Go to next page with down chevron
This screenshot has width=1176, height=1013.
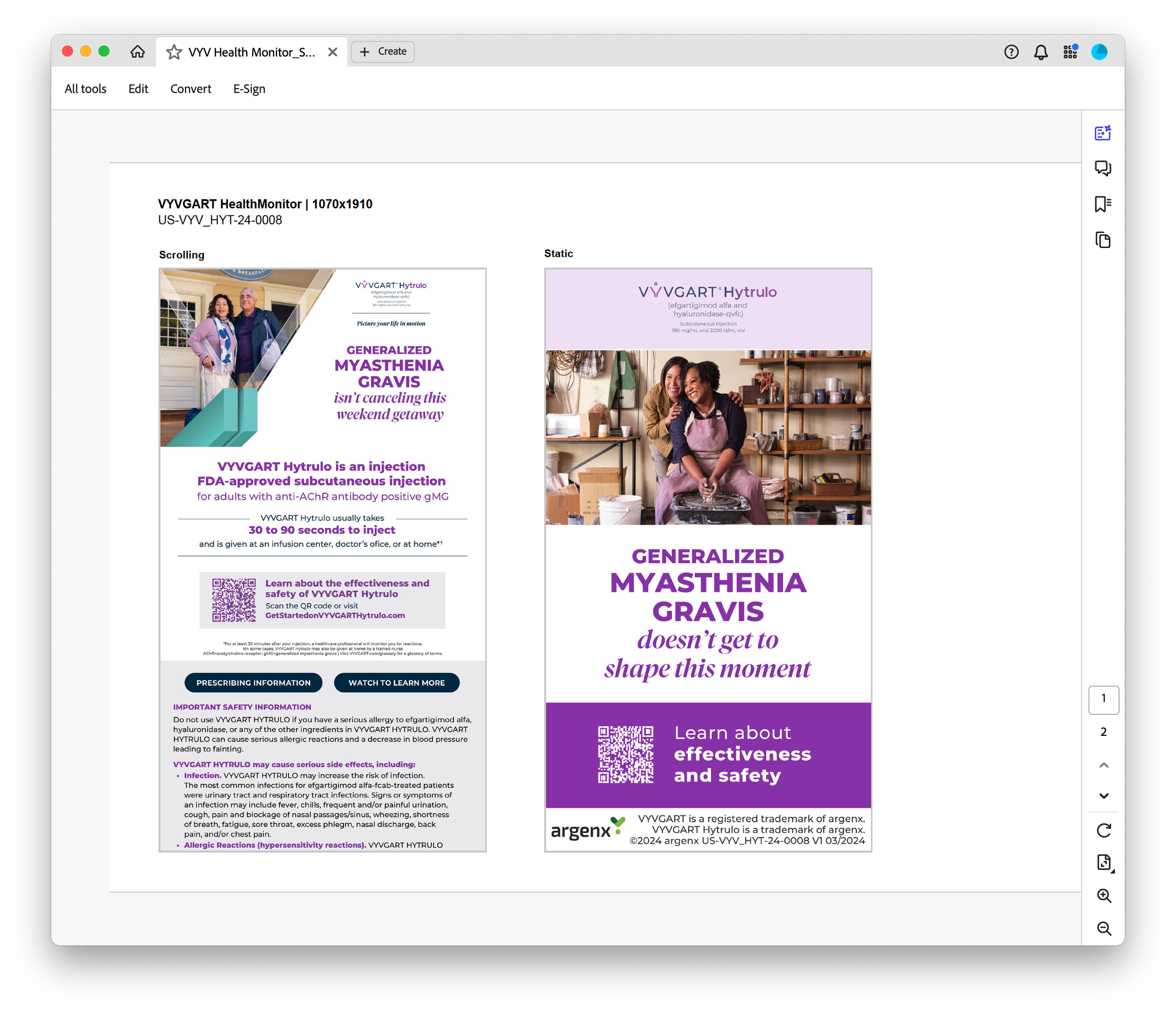1104,796
